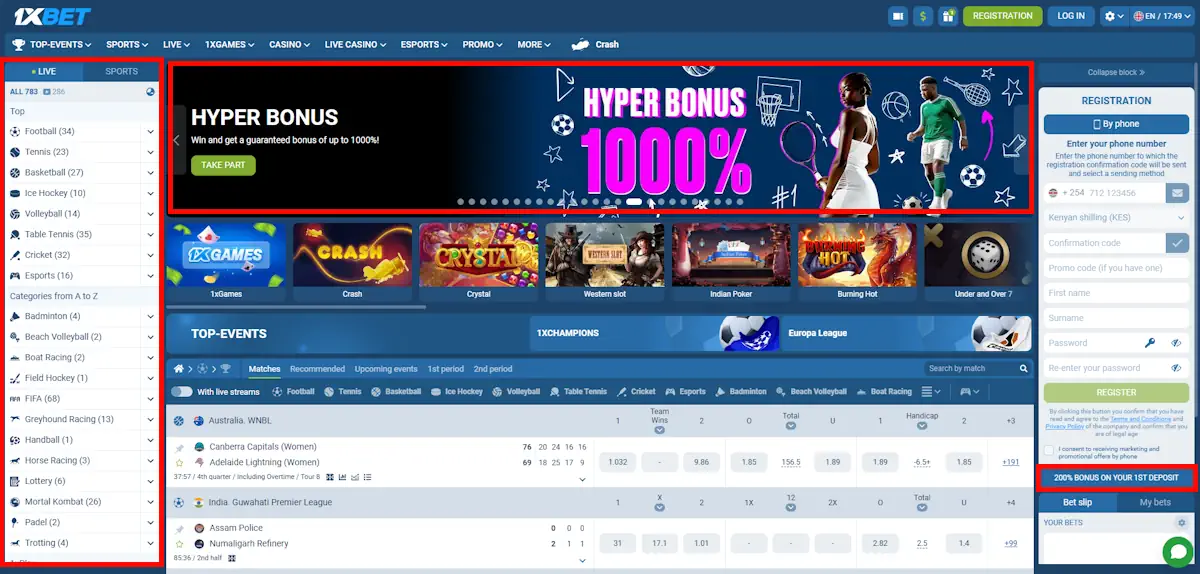1200x574 pixels.
Task: Filter matches by Boat Racing icon
Action: coord(885,392)
